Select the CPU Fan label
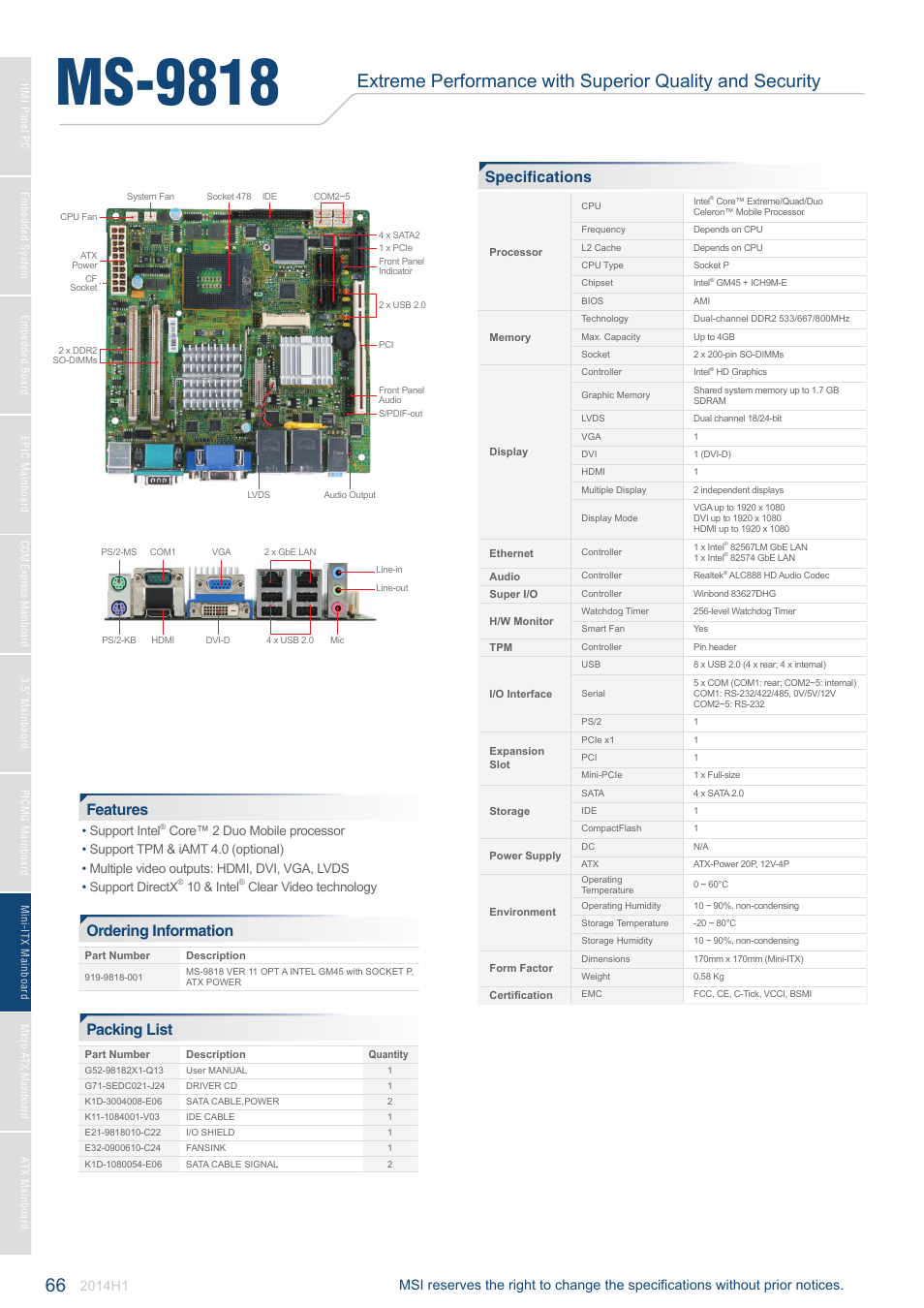 point(78,217)
